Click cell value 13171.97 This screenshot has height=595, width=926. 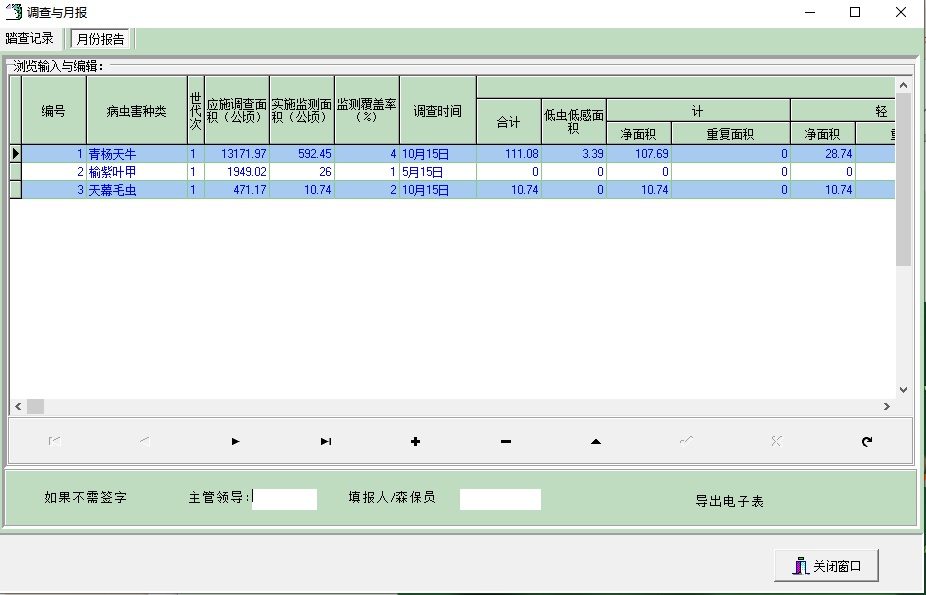[236, 153]
